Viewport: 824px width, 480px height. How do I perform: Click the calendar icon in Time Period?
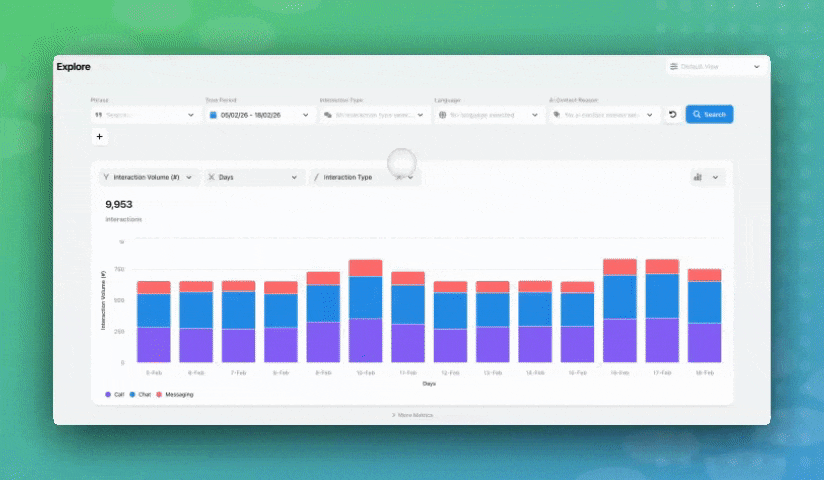coord(213,115)
